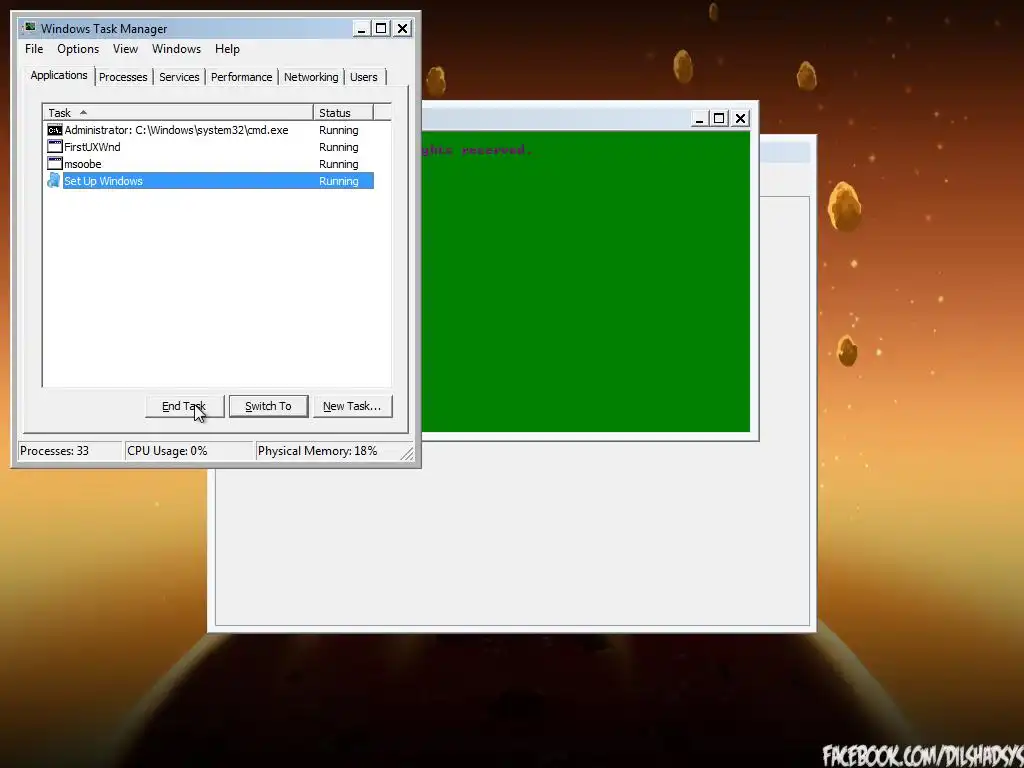Open the File menu
1024x768 pixels.
(x=34, y=49)
